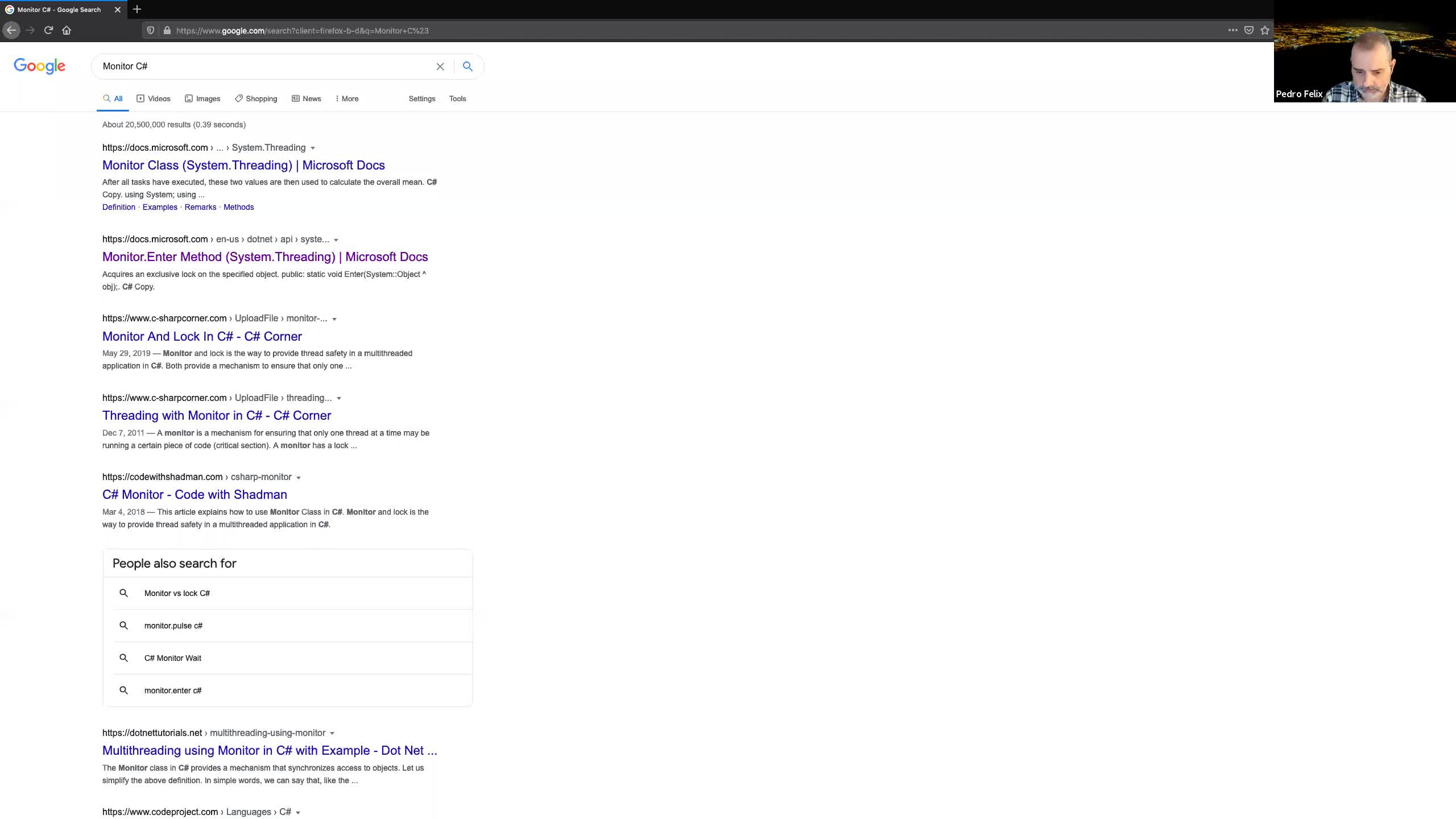Screen dimensions: 1456x819
Task: Open a new browser tab
Action: tap(137, 9)
